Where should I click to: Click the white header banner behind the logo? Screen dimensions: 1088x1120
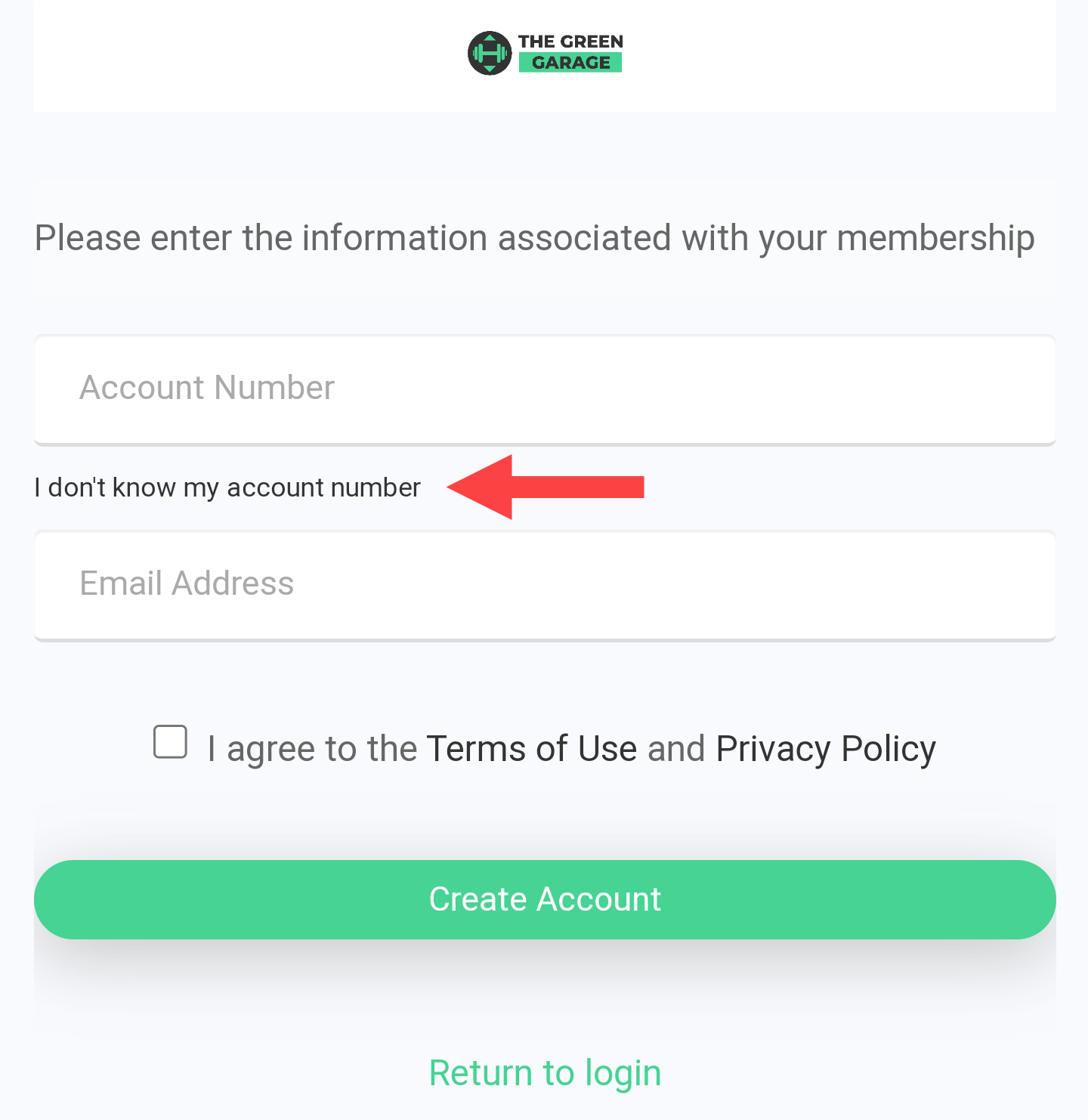coord(545,56)
